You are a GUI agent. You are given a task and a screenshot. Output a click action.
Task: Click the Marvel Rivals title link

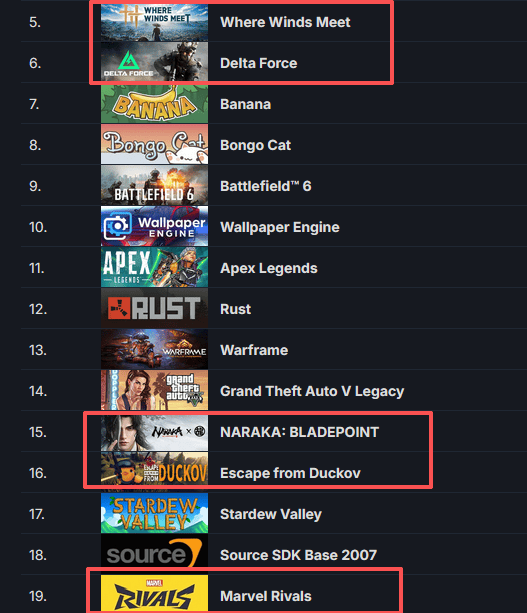coord(266,596)
